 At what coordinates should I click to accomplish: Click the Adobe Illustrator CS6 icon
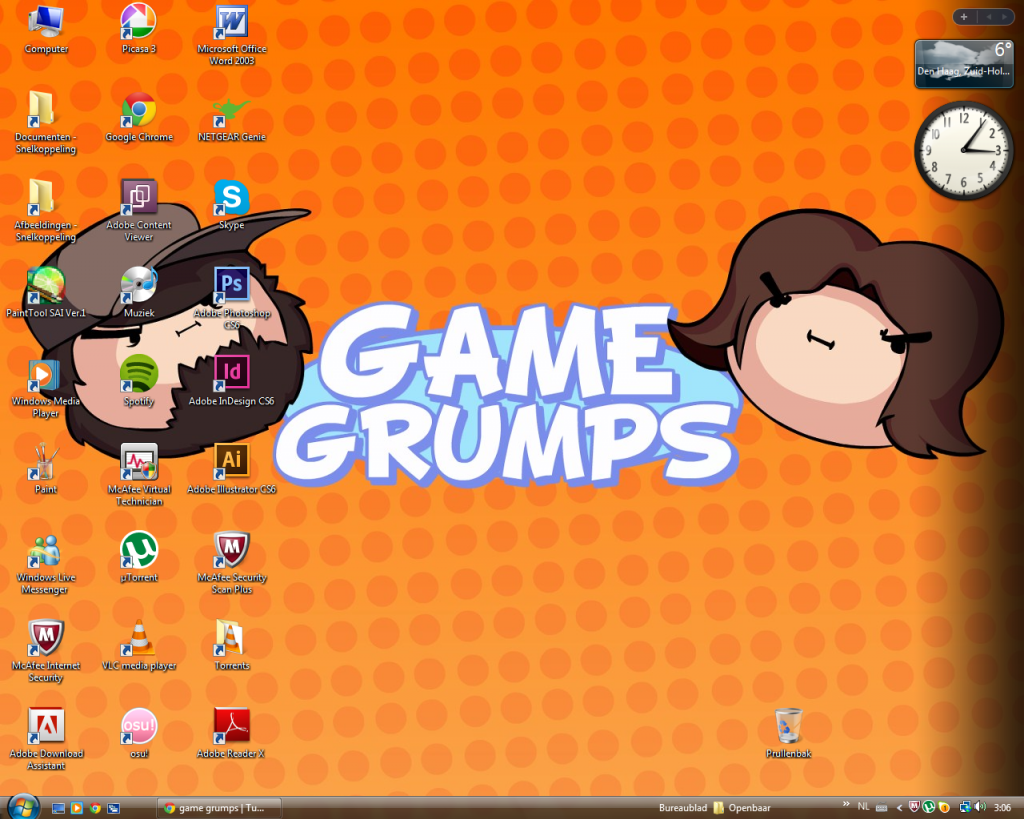coord(231,462)
